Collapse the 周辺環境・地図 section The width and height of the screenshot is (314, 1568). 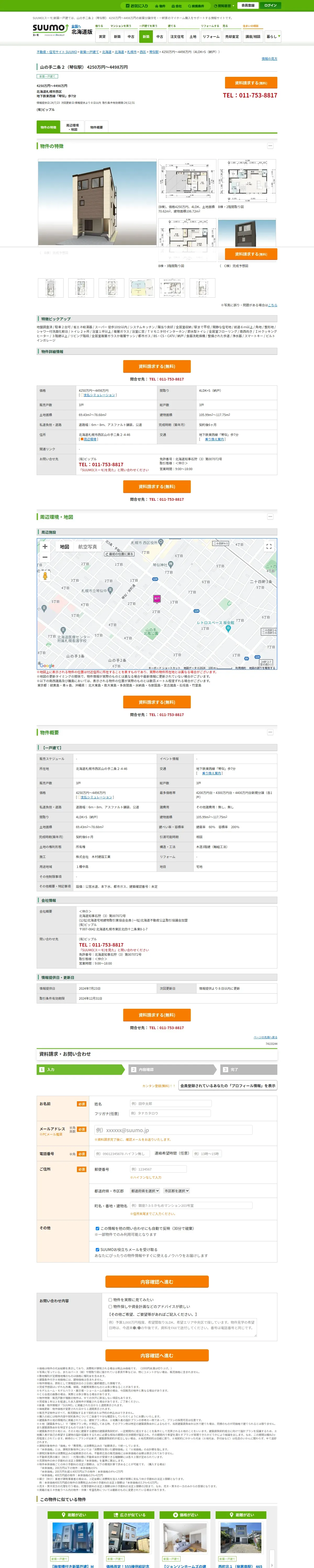(270, 517)
